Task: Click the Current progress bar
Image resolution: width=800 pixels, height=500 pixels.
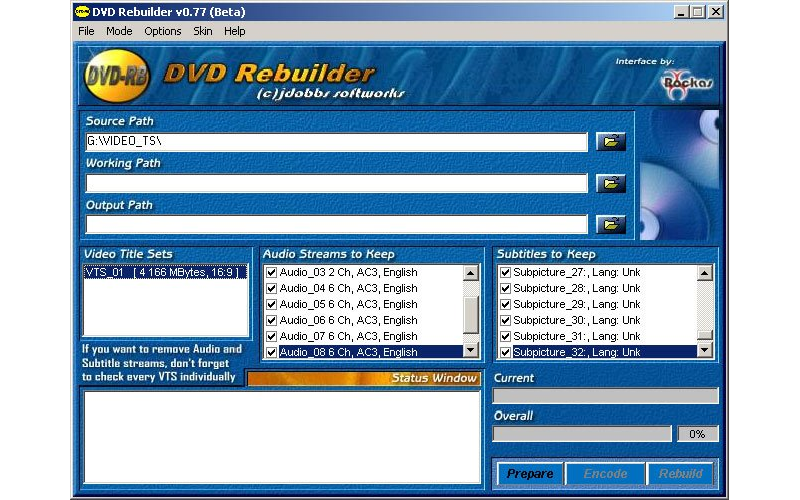Action: (x=606, y=396)
